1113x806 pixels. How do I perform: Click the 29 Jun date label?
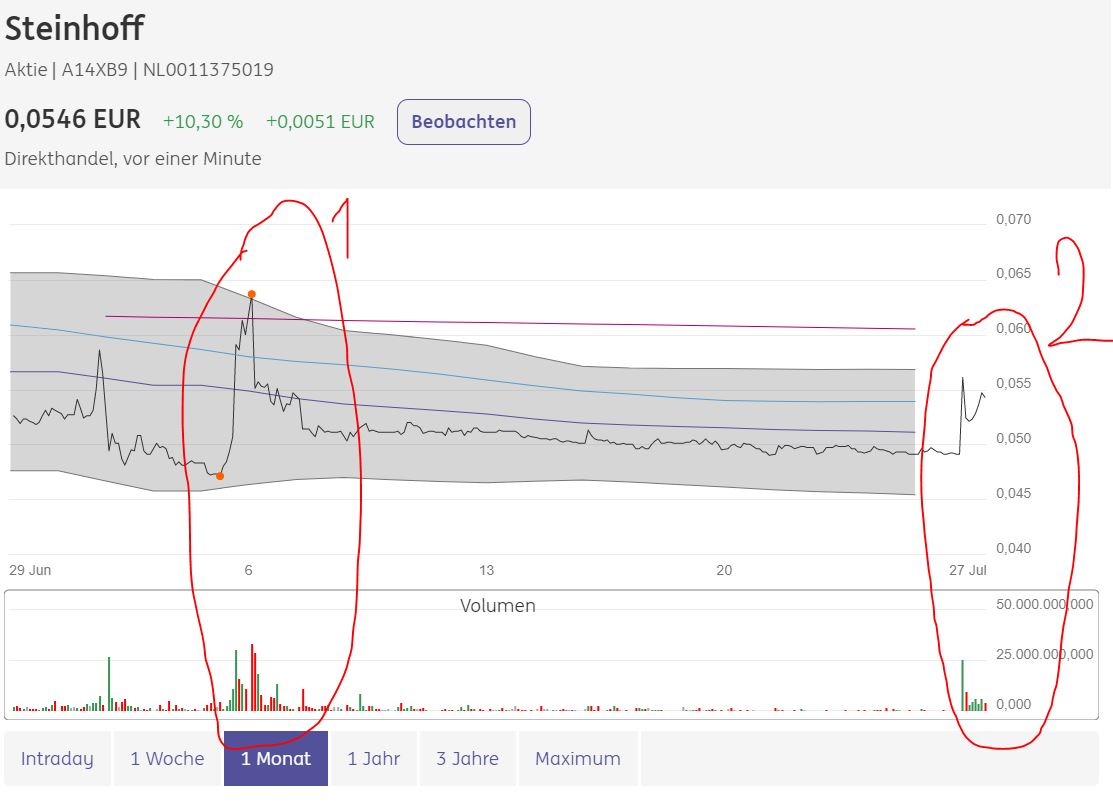[x=30, y=570]
